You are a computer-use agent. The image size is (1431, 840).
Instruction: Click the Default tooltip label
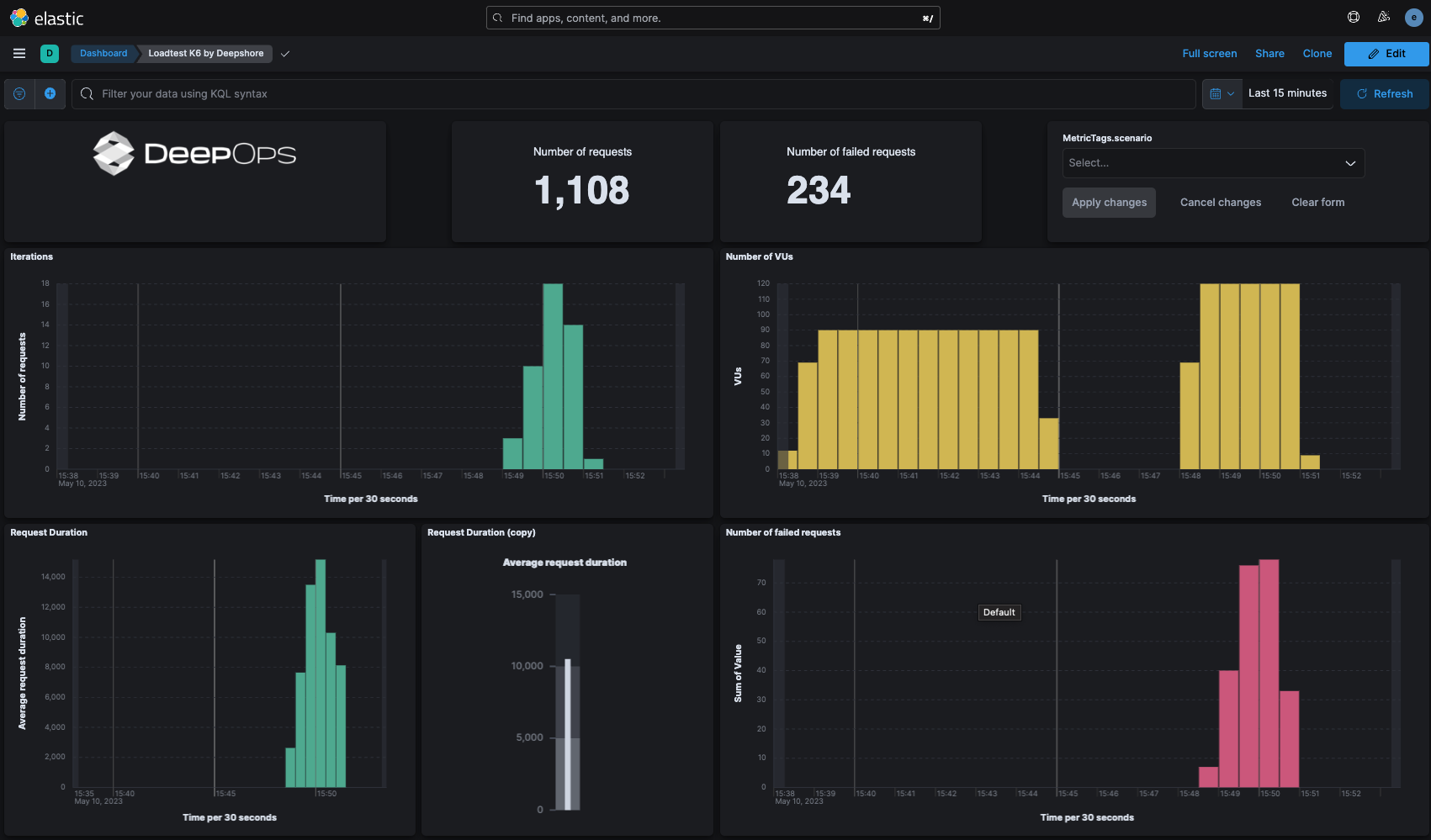[999, 612]
